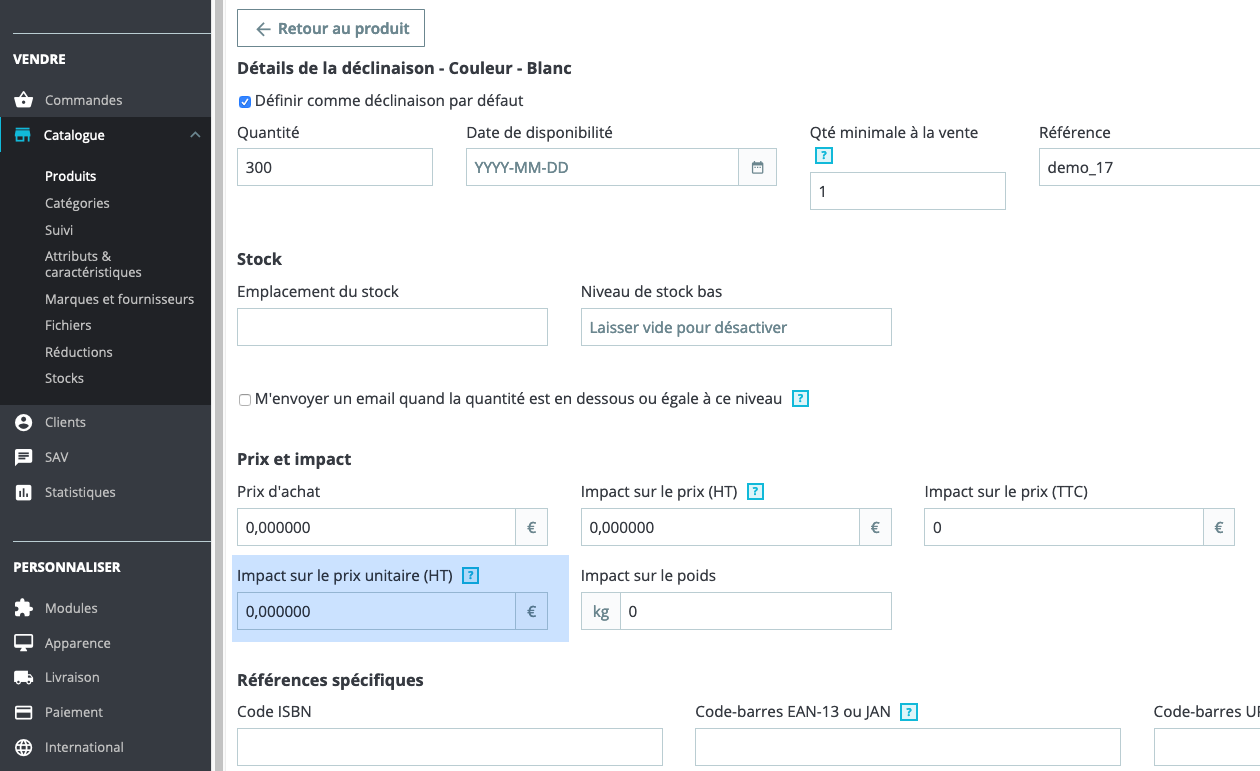This screenshot has height=771, width=1260.
Task: Focus the Référence field with demo_17
Action: [1149, 167]
